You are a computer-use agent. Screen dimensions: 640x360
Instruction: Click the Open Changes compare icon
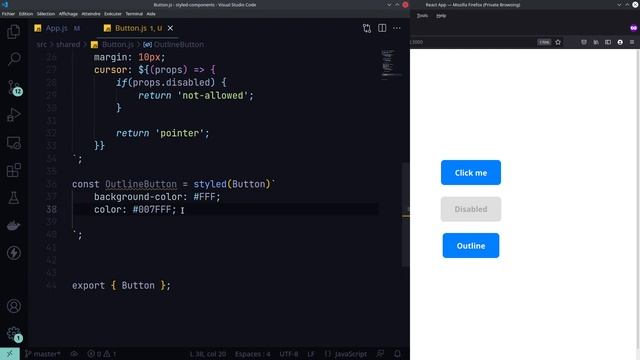pyautogui.click(x=367, y=28)
